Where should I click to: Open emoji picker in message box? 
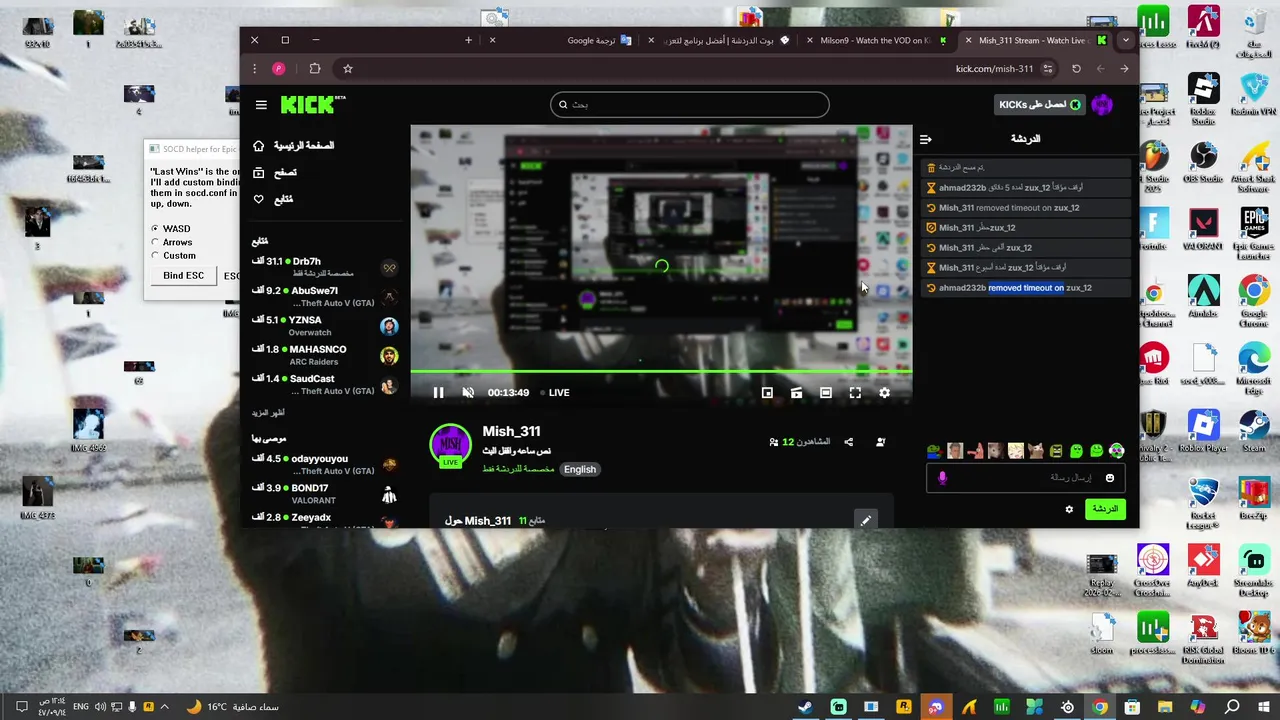[x=1110, y=478]
